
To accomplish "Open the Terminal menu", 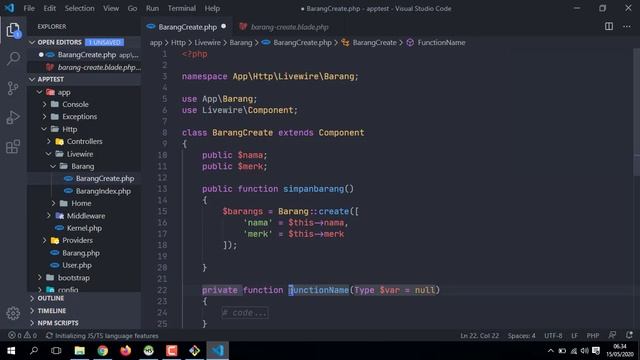I will point(182,8).
